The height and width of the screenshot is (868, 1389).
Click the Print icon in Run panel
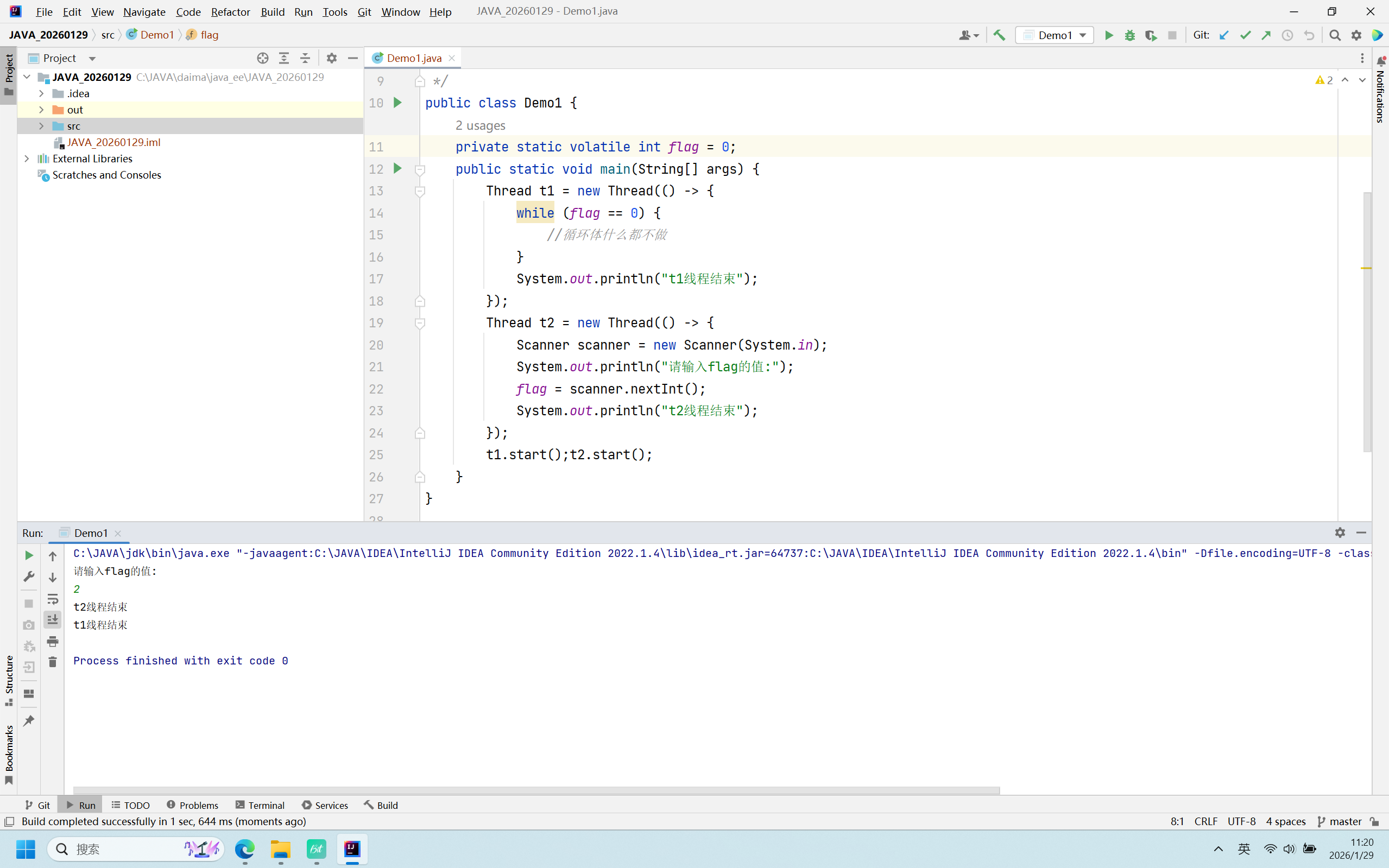pos(52,641)
